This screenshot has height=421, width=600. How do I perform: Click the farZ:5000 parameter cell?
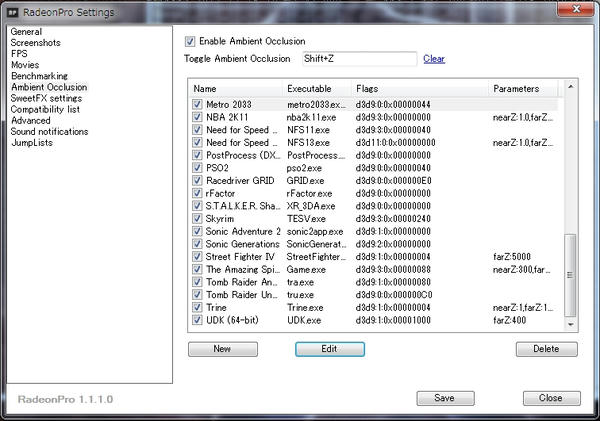pos(512,256)
